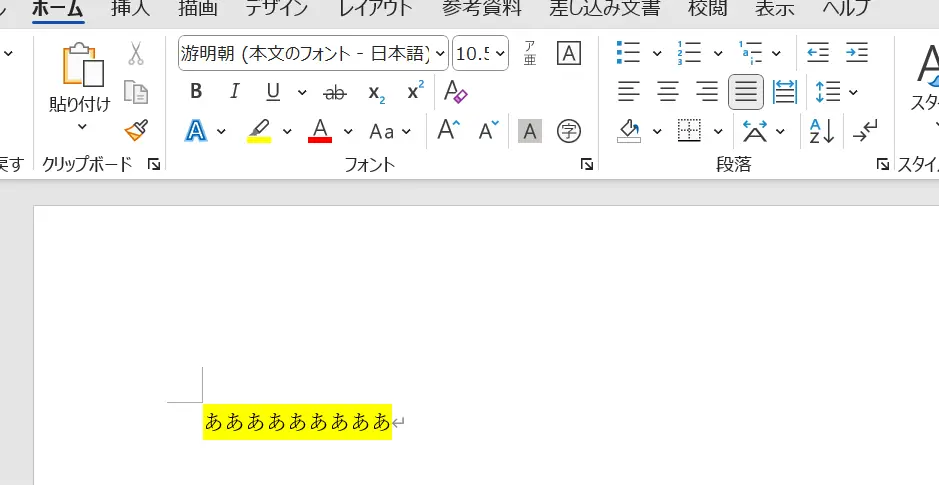
Task: Toggle Underline formatting
Action: 273,92
